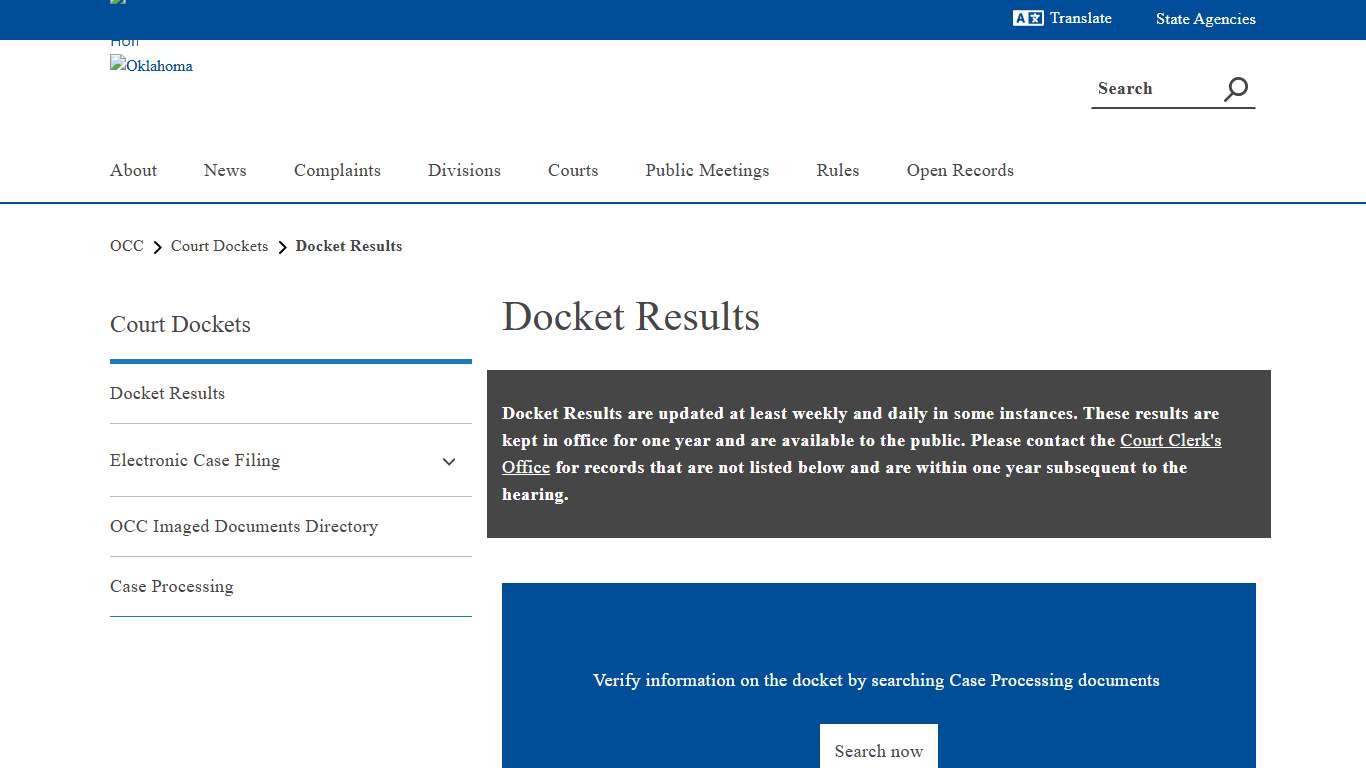Expand the Electronic Case Filing submenu
This screenshot has height=768, width=1366.
pyautogui.click(x=448, y=461)
